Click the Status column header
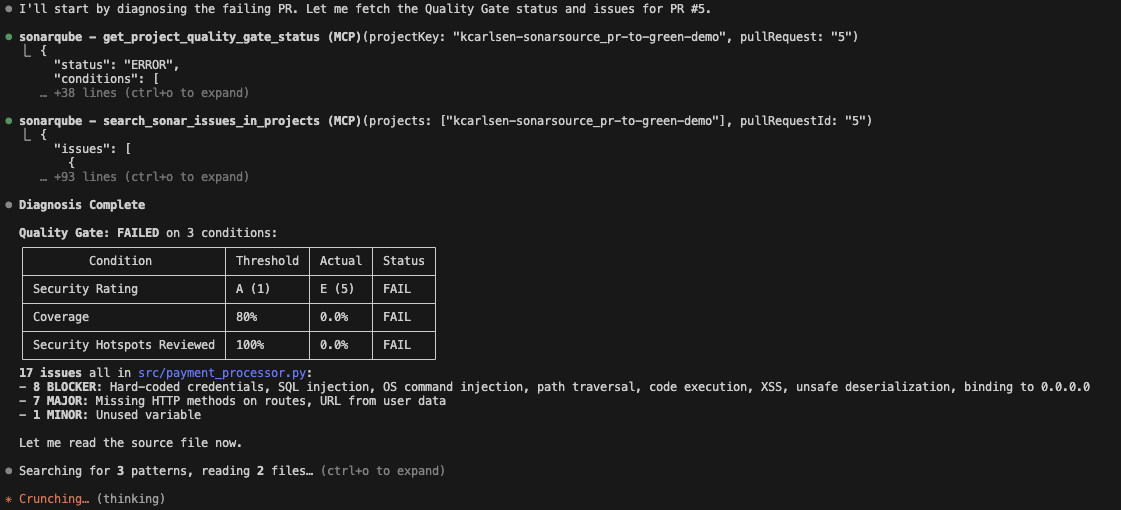 [x=403, y=261]
